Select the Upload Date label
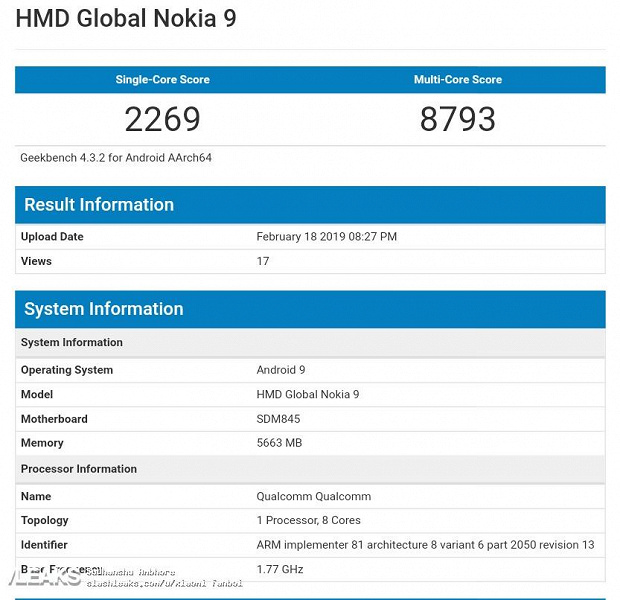Screen dimensions: 620x600 [52, 237]
